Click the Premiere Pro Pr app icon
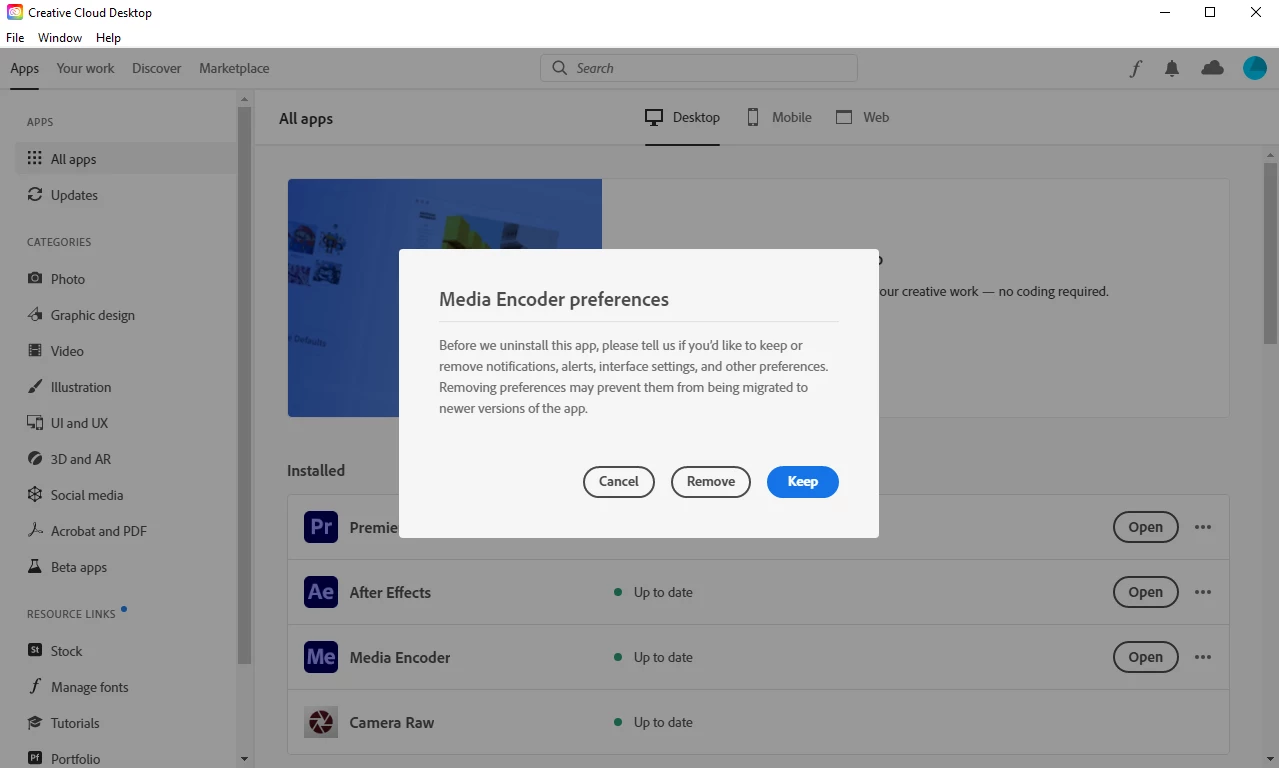 (321, 527)
